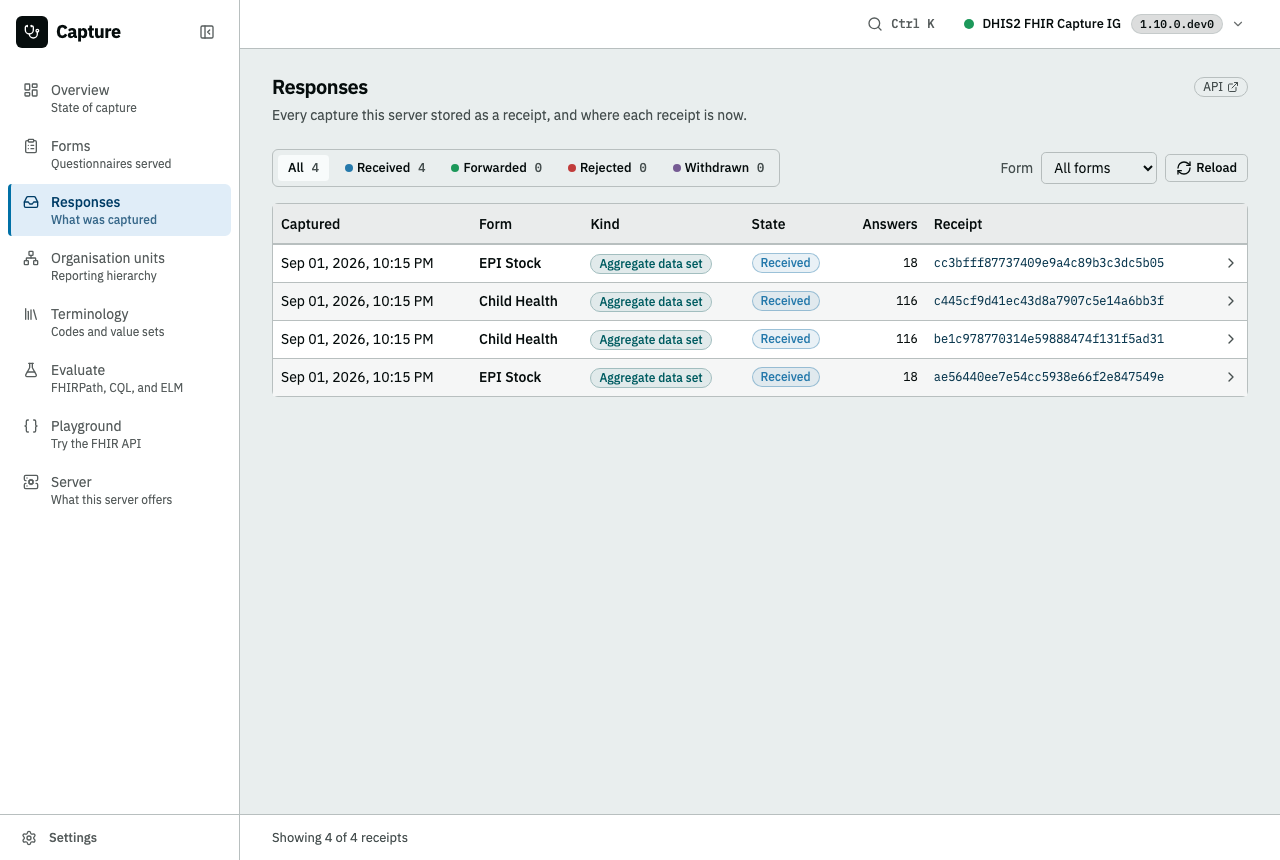This screenshot has height=860, width=1280.
Task: Expand the receipt row be1c978770314e59 chevron
Action: 1231,339
